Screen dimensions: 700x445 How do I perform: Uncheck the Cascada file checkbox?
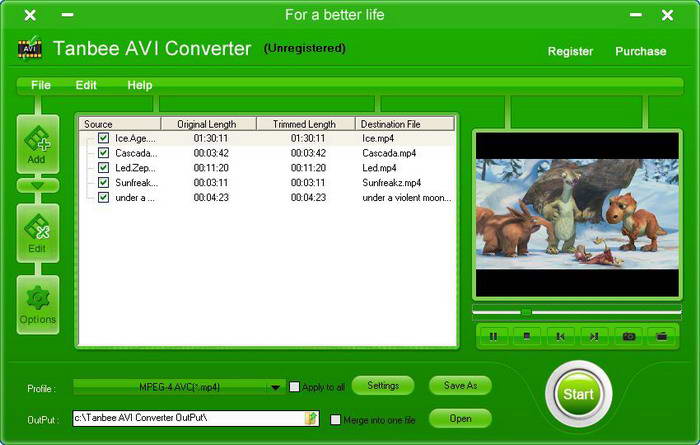pos(103,153)
